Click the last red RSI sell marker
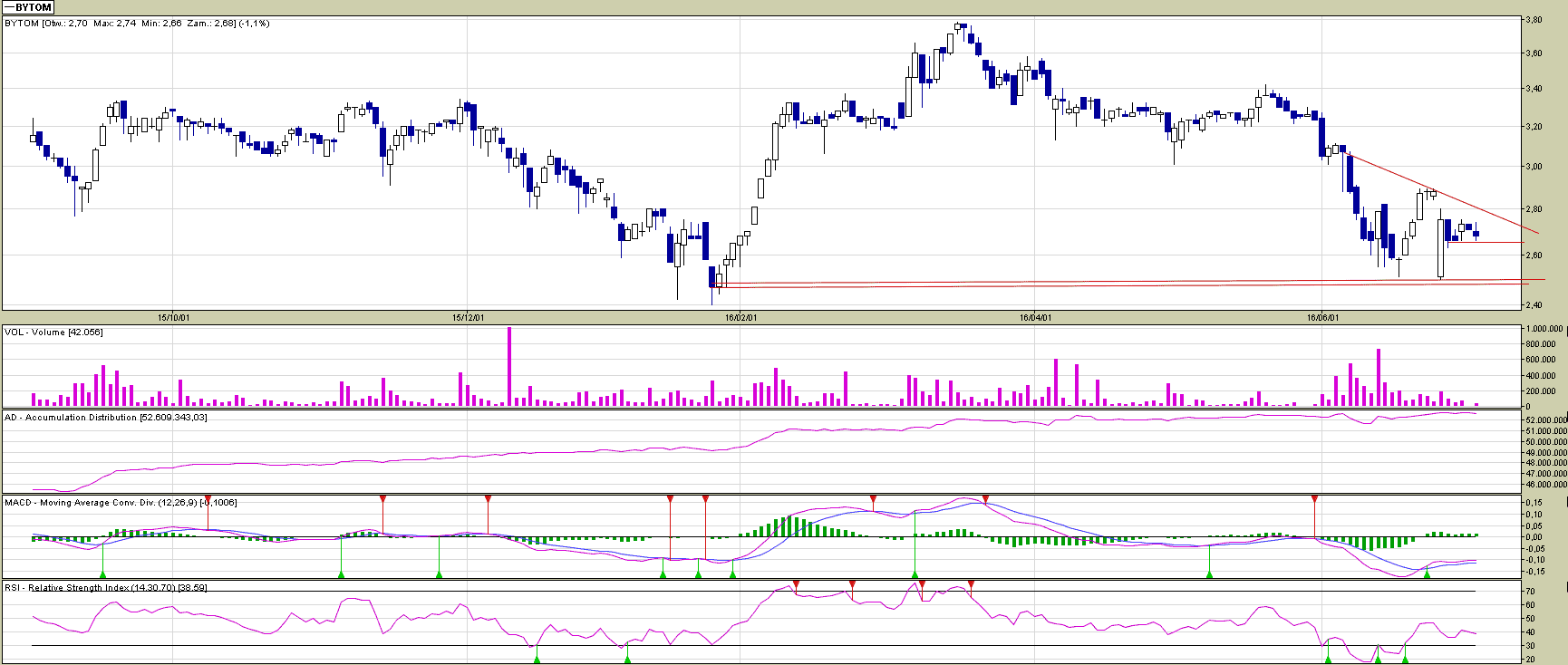This screenshot has width=1568, height=665. (x=971, y=584)
